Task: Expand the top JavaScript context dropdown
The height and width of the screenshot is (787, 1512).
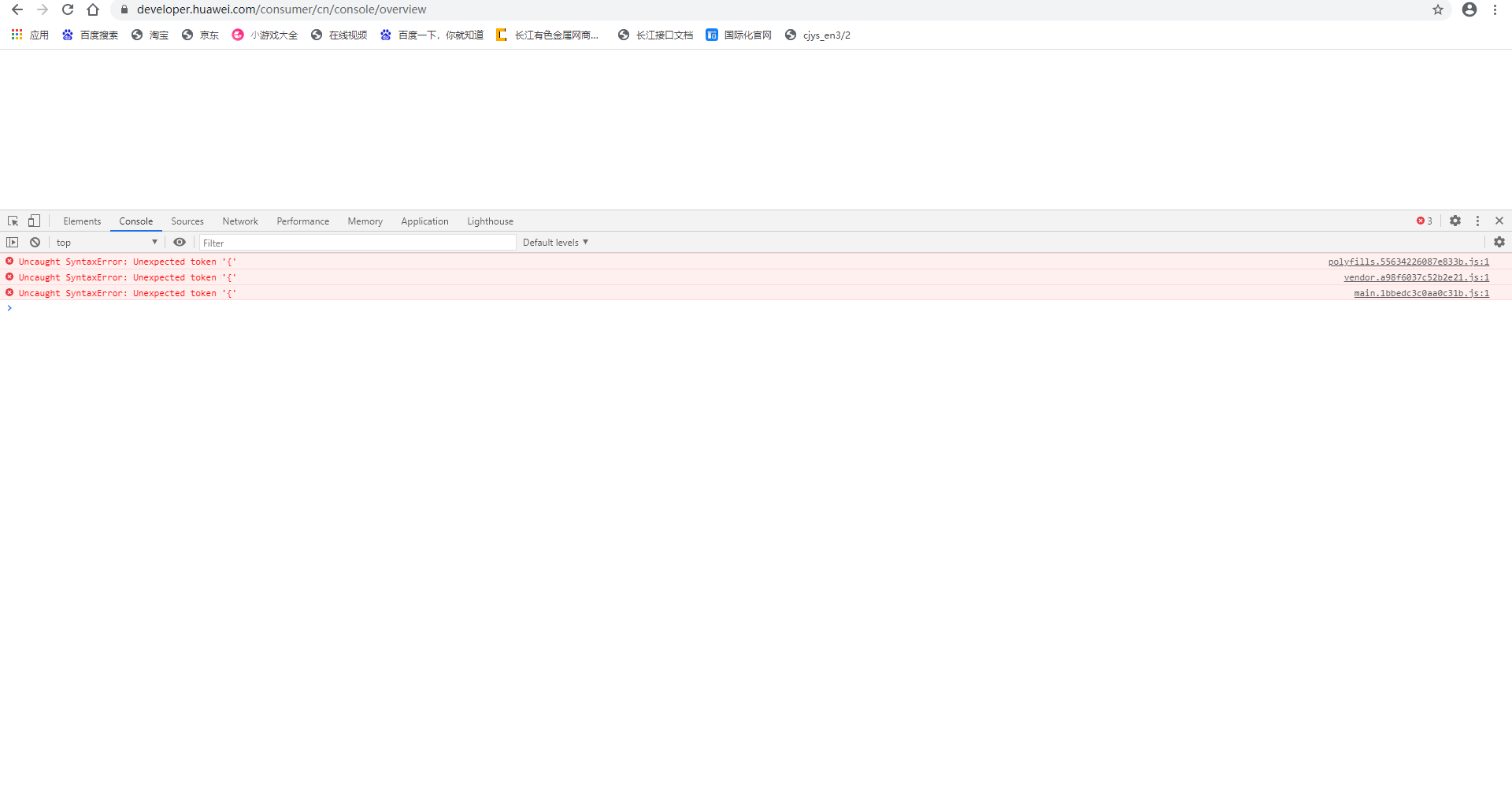Action: point(106,243)
